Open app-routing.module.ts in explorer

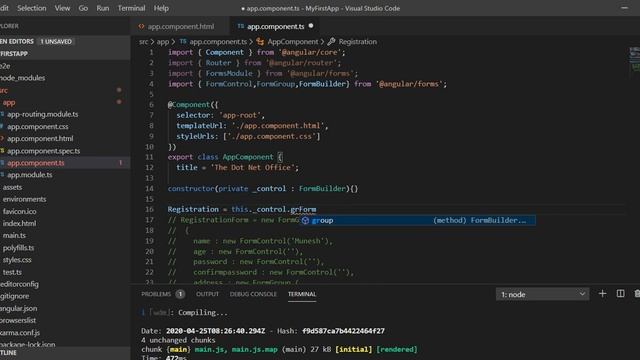(42, 114)
